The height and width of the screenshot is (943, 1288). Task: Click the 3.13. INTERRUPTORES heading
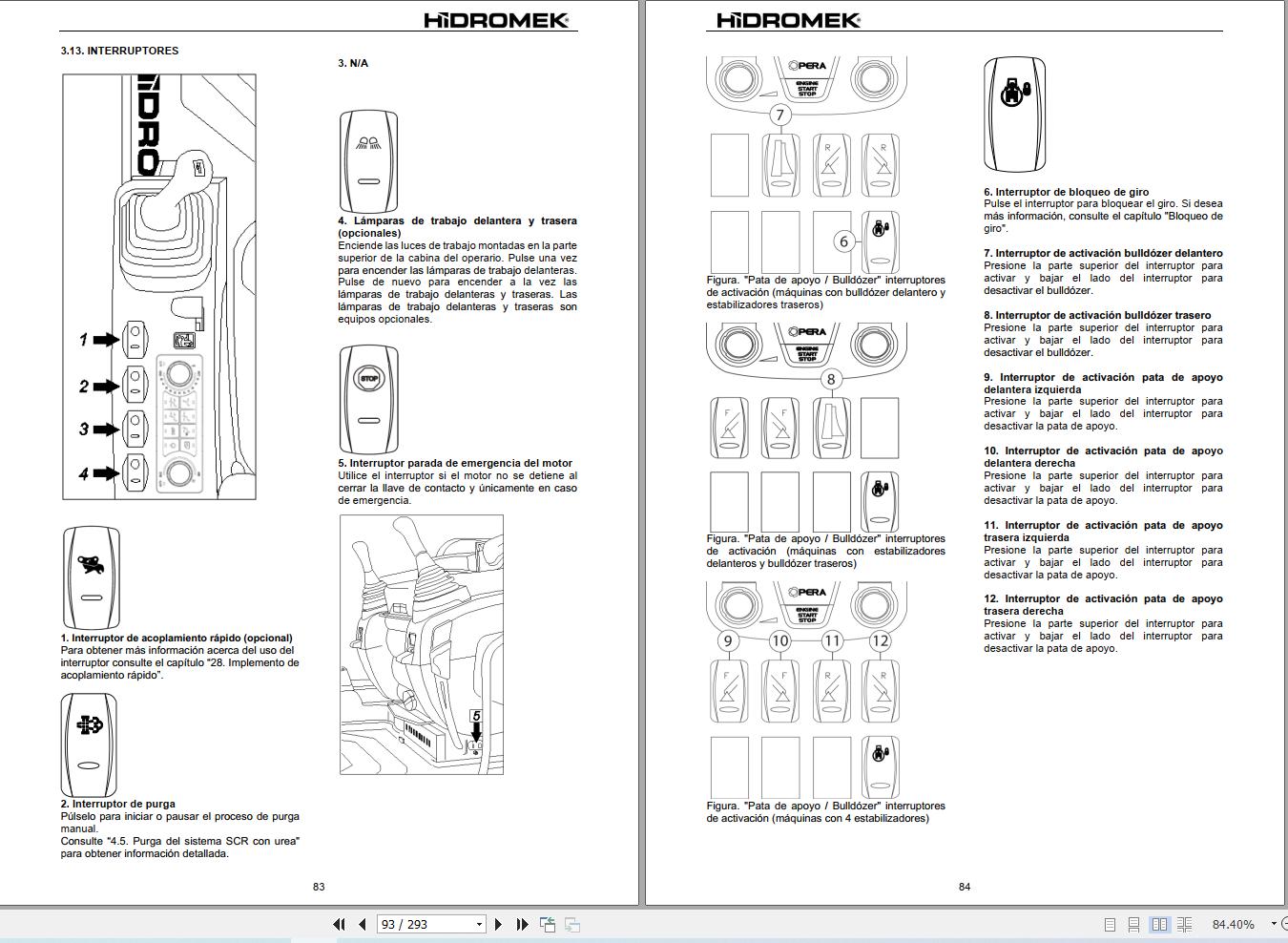[x=119, y=51]
